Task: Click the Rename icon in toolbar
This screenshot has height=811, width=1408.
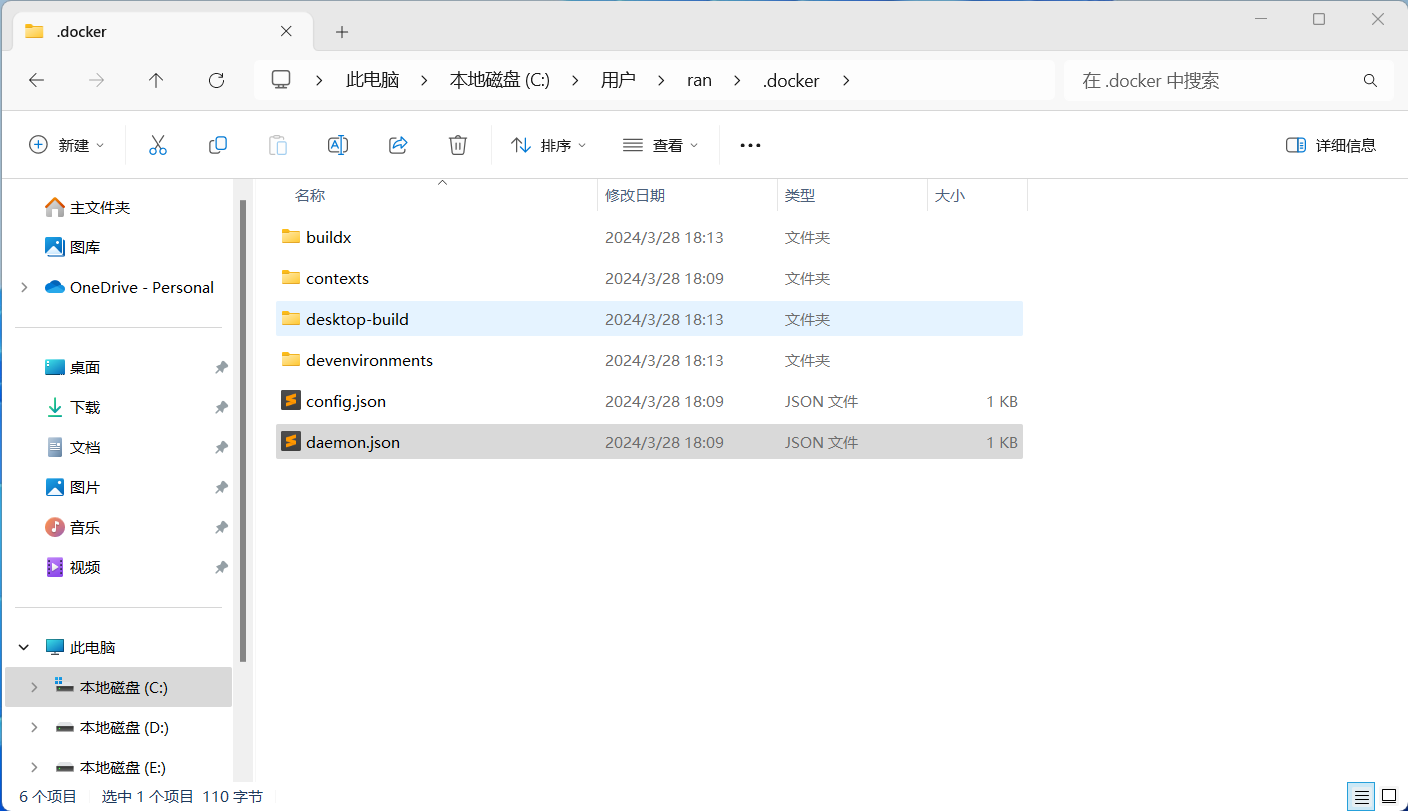Action: coord(337,145)
